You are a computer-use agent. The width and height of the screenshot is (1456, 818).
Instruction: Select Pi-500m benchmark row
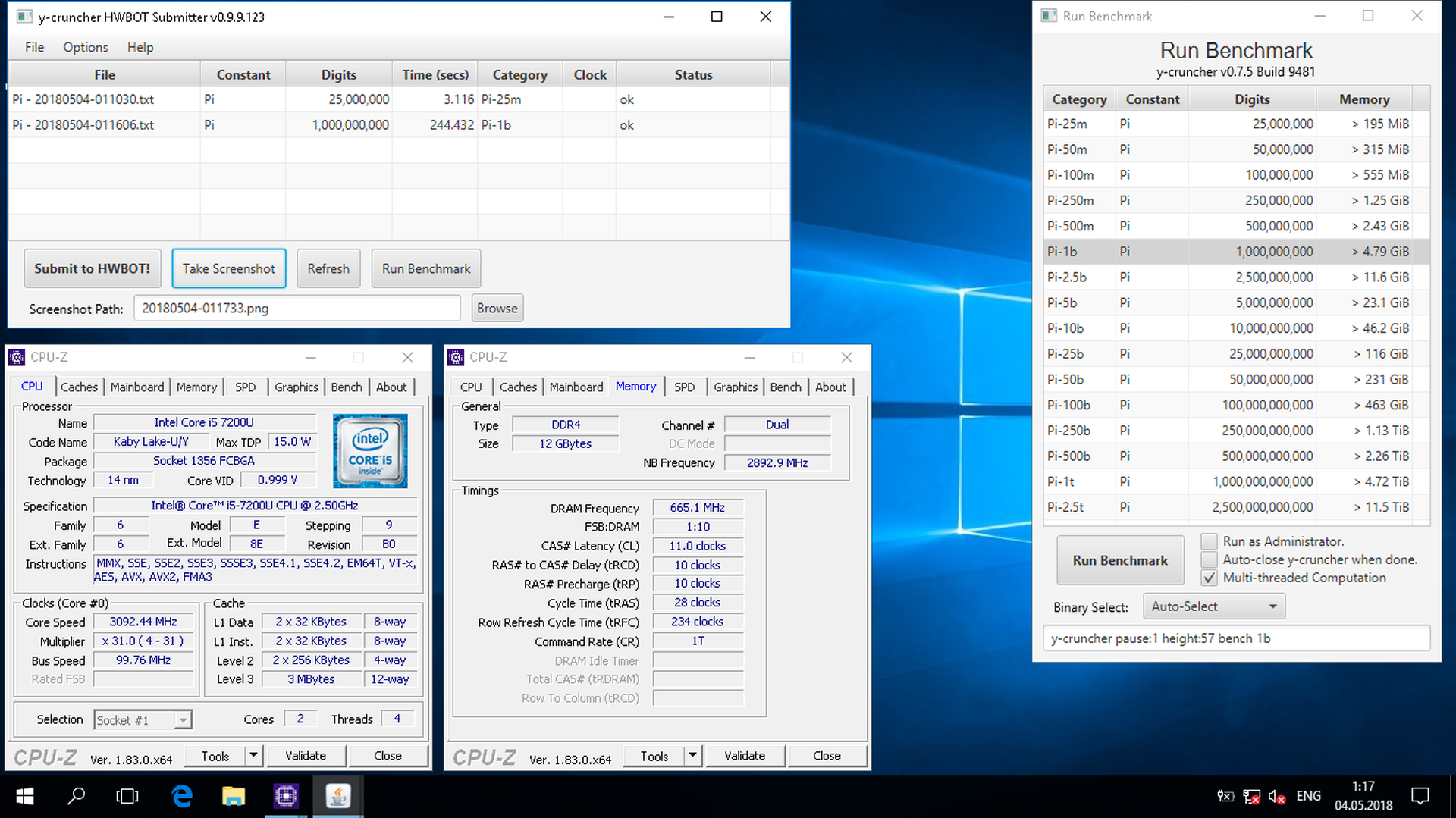(1236, 226)
